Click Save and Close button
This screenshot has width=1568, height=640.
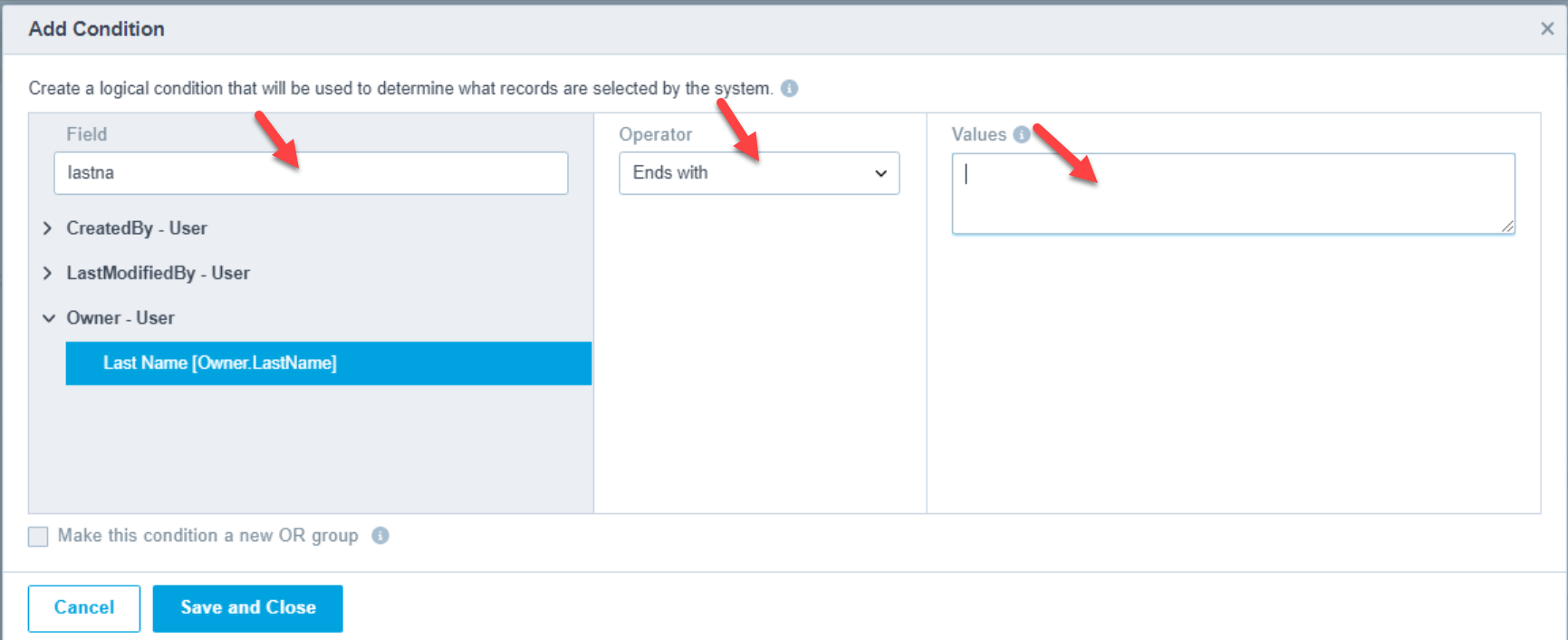click(247, 608)
